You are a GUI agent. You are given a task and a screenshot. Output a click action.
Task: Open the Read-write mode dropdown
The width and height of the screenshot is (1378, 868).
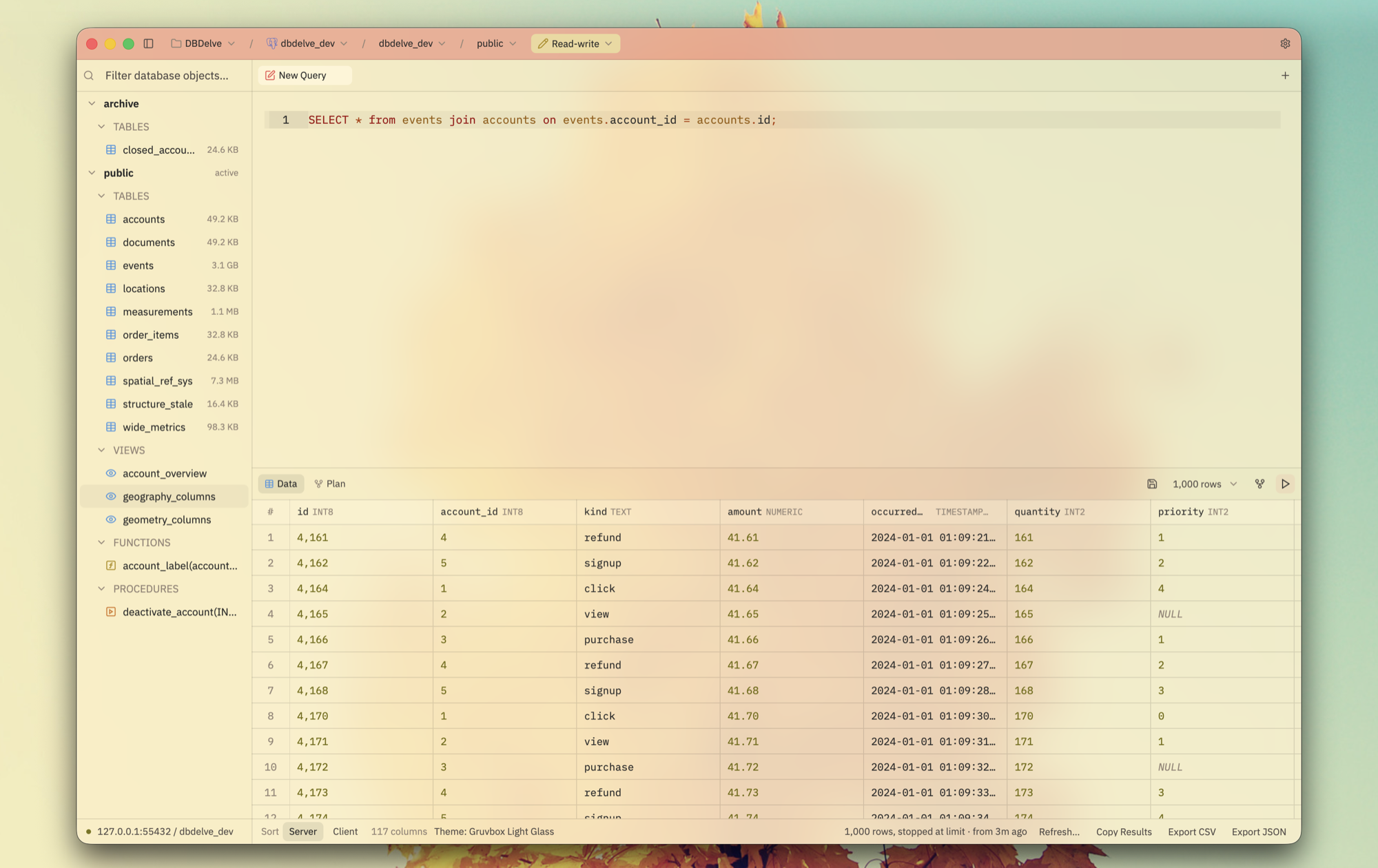point(575,43)
